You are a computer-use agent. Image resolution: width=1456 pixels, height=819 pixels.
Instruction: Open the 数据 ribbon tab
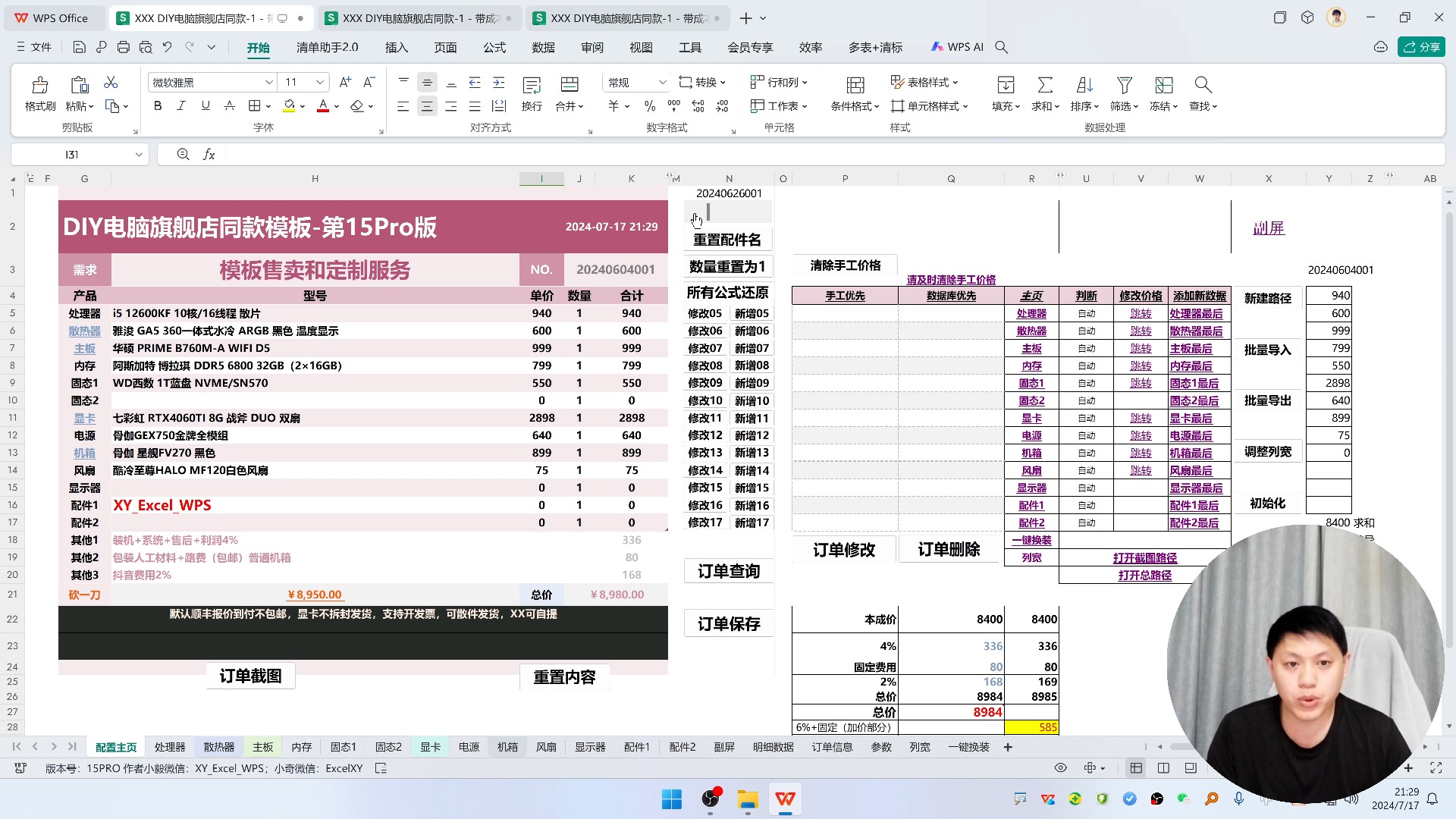pos(543,47)
